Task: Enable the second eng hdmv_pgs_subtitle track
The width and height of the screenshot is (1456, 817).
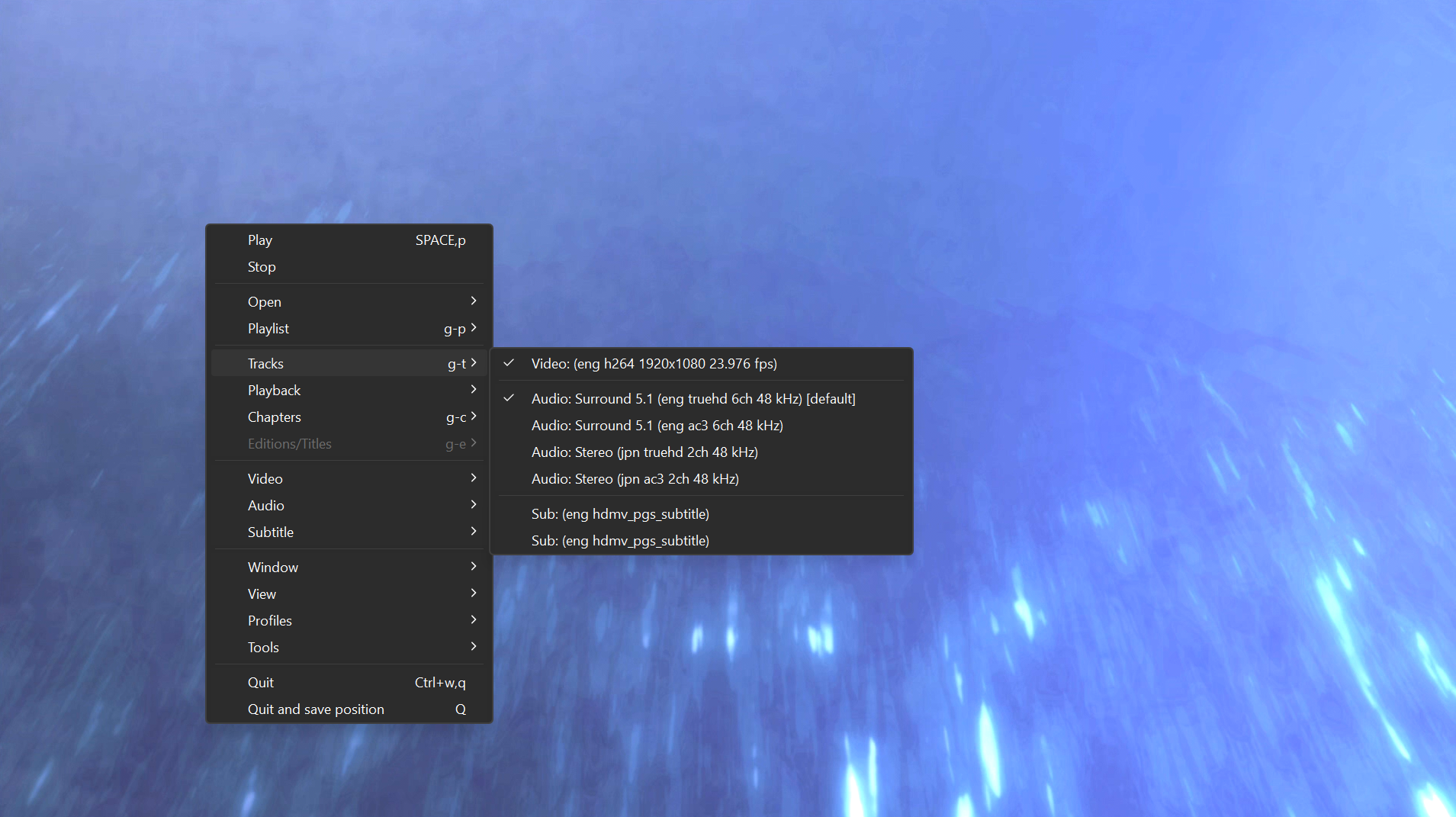Action: (x=701, y=541)
